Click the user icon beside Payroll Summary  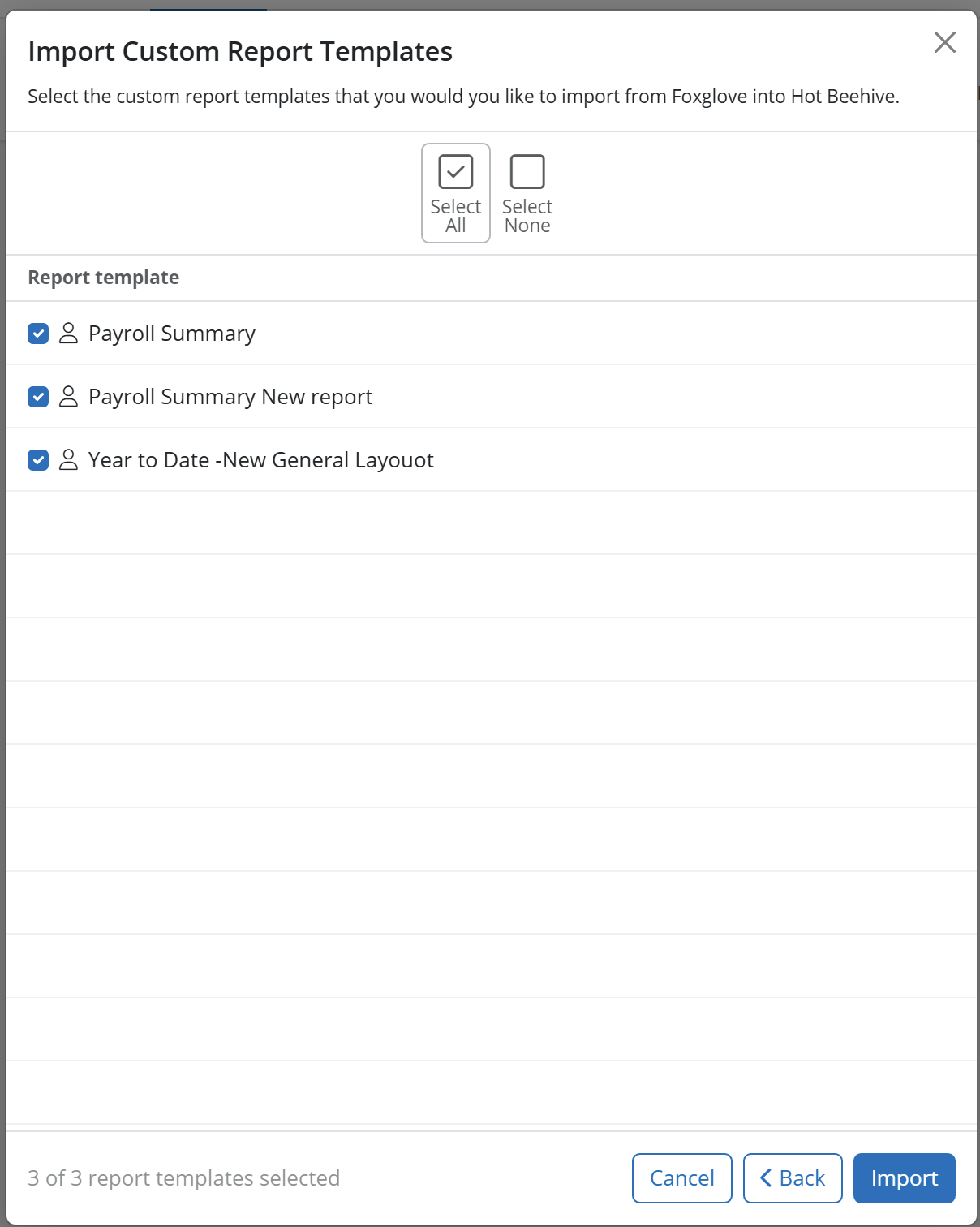click(x=69, y=334)
